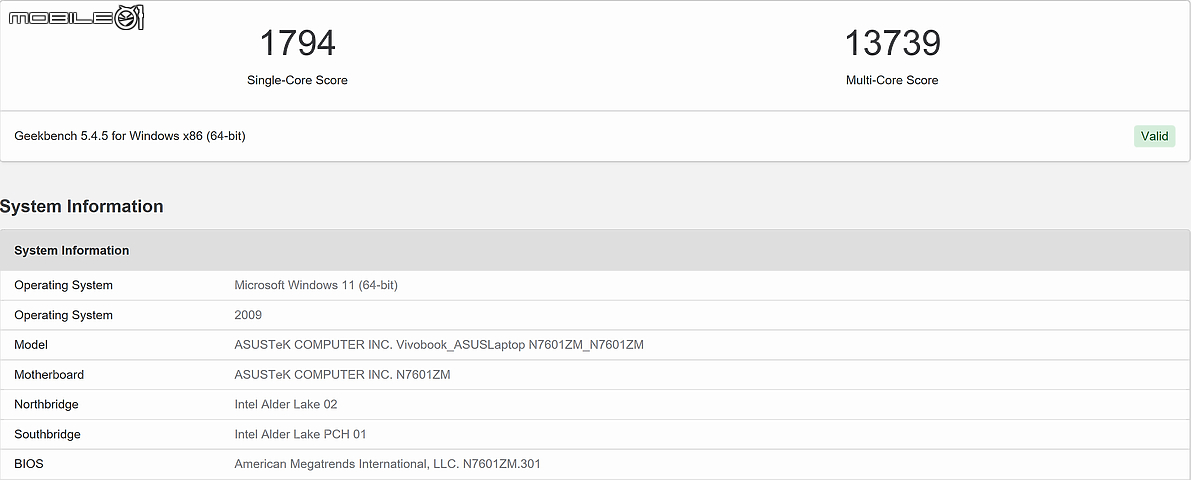Click the Northbridge row label
1191x480 pixels.
tap(46, 405)
